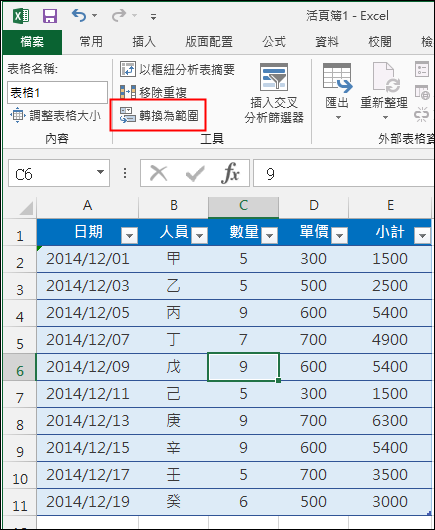
Task: Select the cell with date 2014/12/19
Action: (88, 502)
